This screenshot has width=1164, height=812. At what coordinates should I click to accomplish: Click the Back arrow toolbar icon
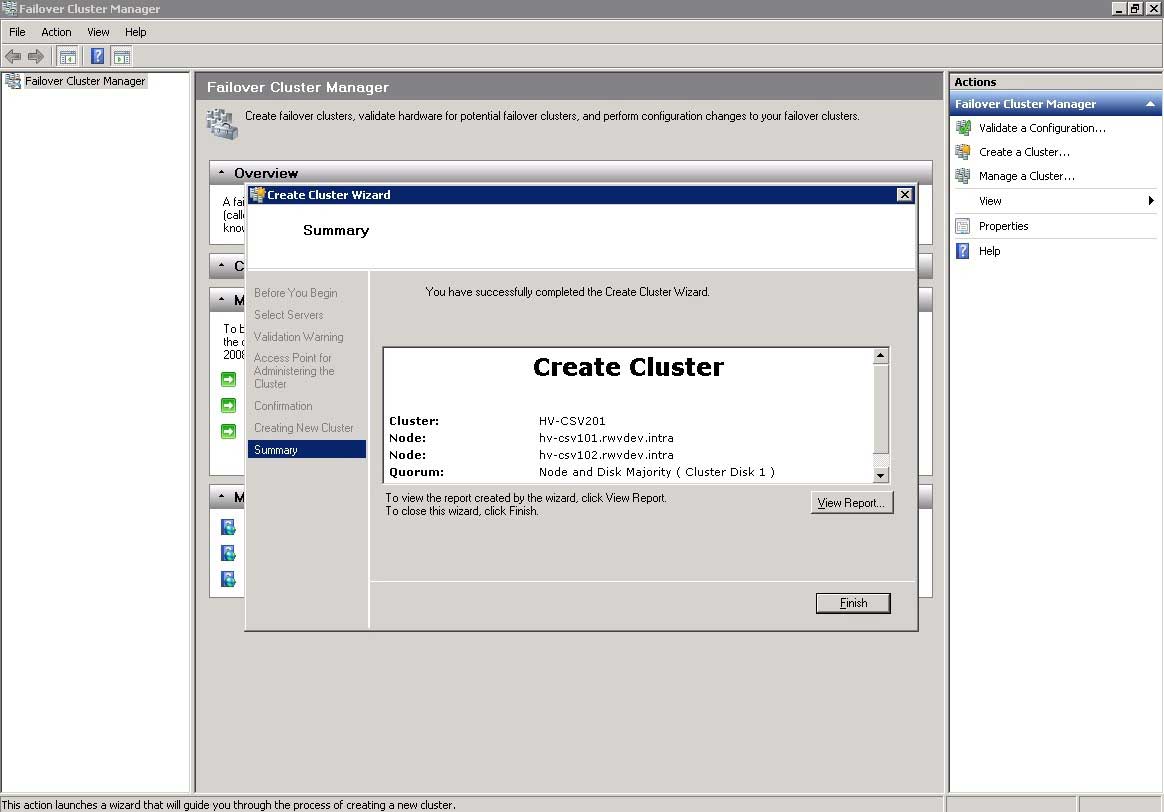(x=13, y=56)
